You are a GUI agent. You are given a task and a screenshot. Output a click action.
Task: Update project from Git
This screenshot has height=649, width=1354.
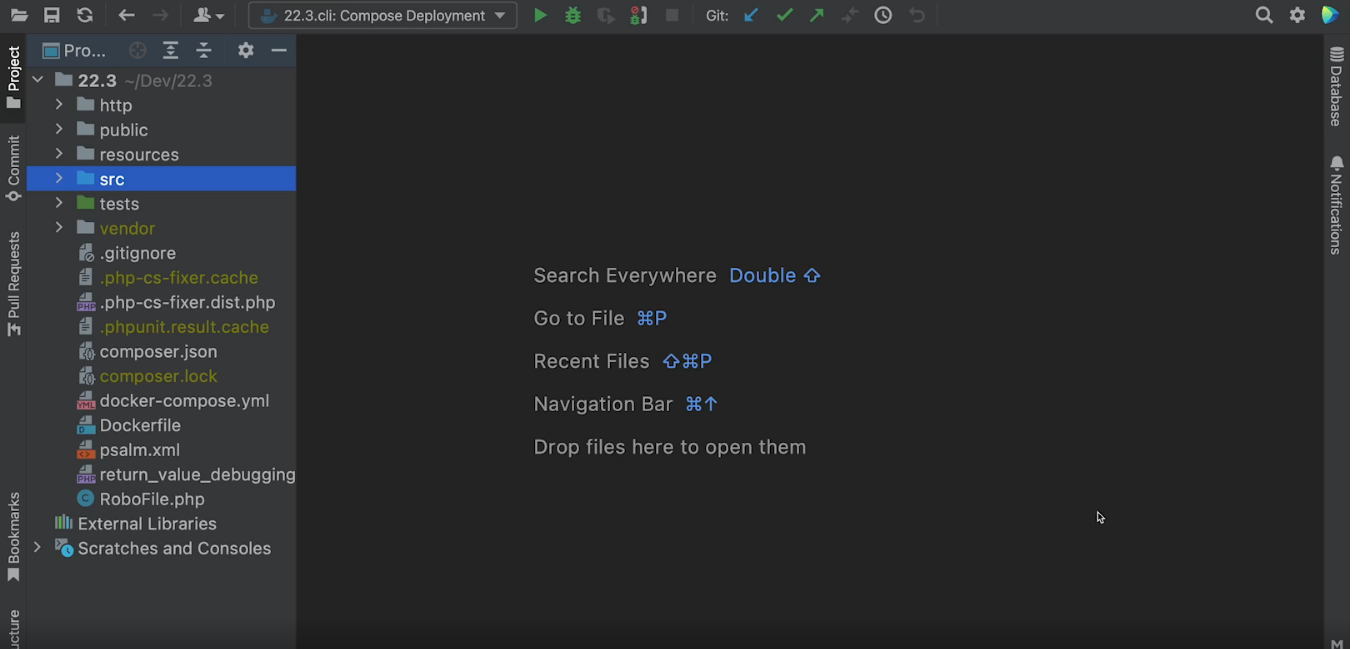(751, 15)
